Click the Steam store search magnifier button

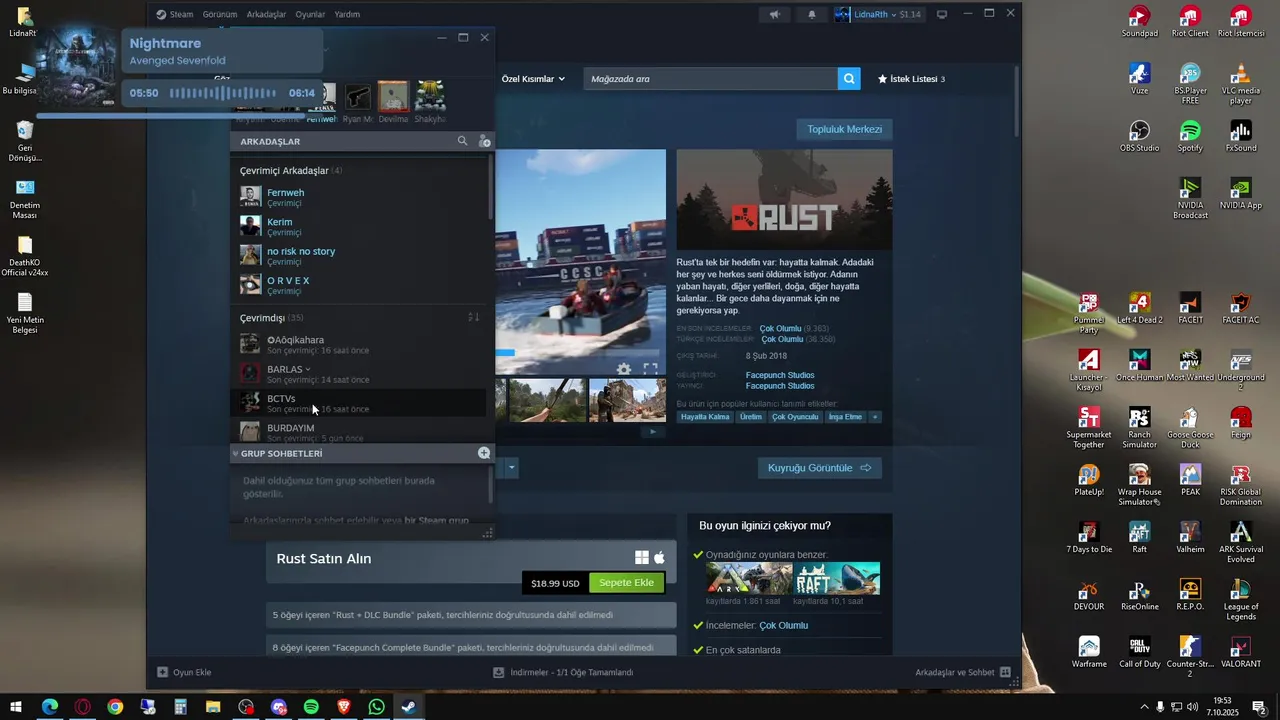849,79
